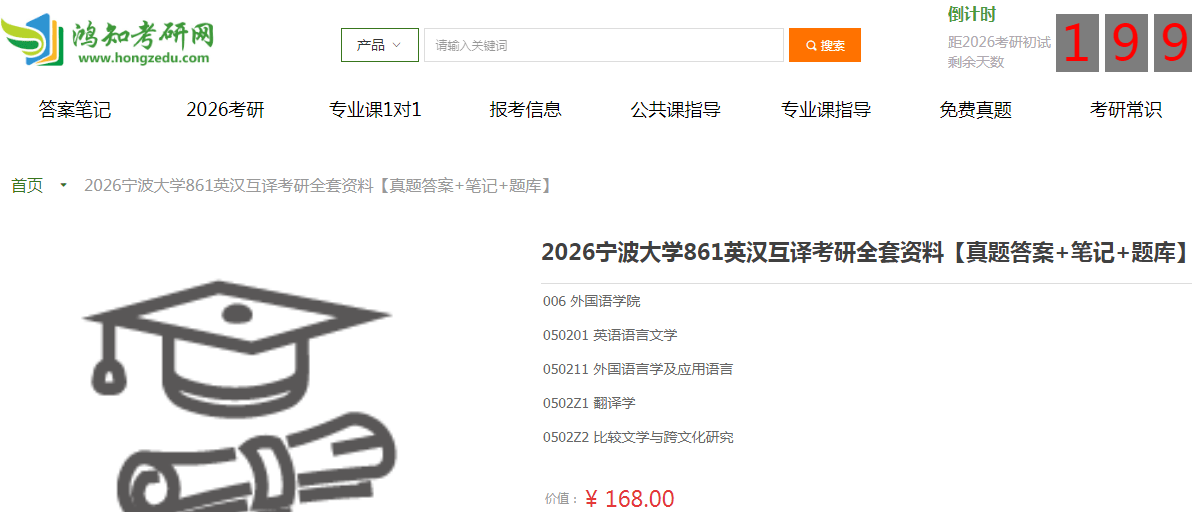This screenshot has height=512, width=1192.
Task: Click the chevron in 产品 selector
Action: 397,46
